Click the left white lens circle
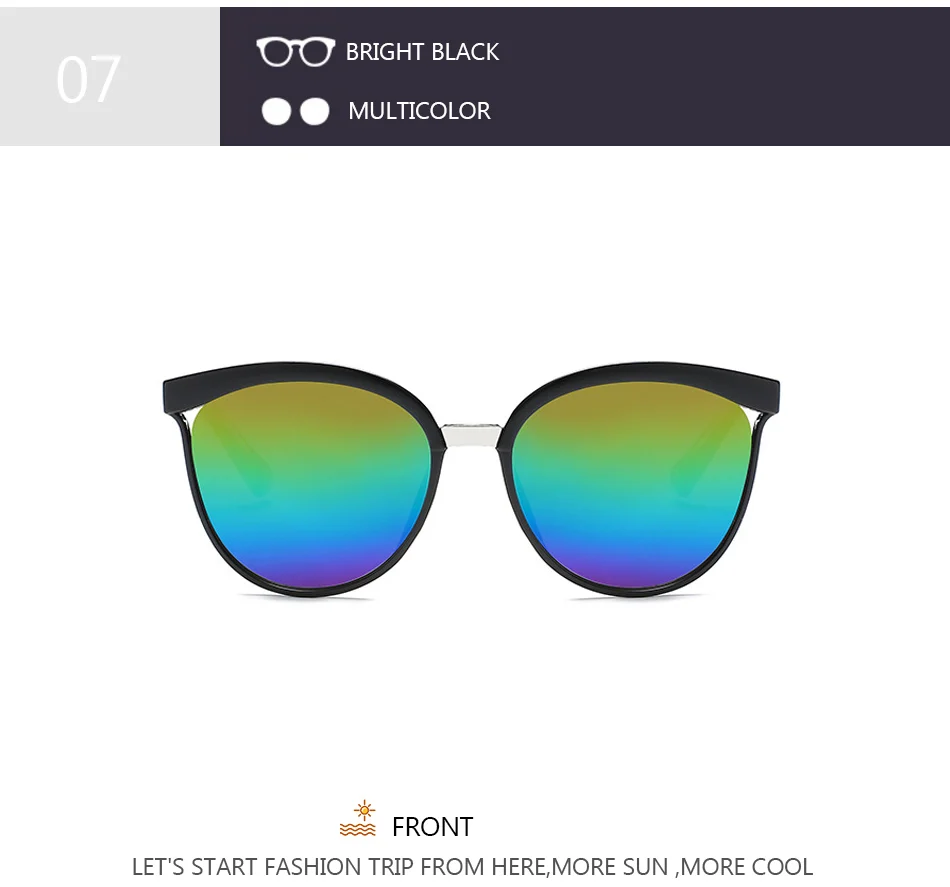 (276, 111)
